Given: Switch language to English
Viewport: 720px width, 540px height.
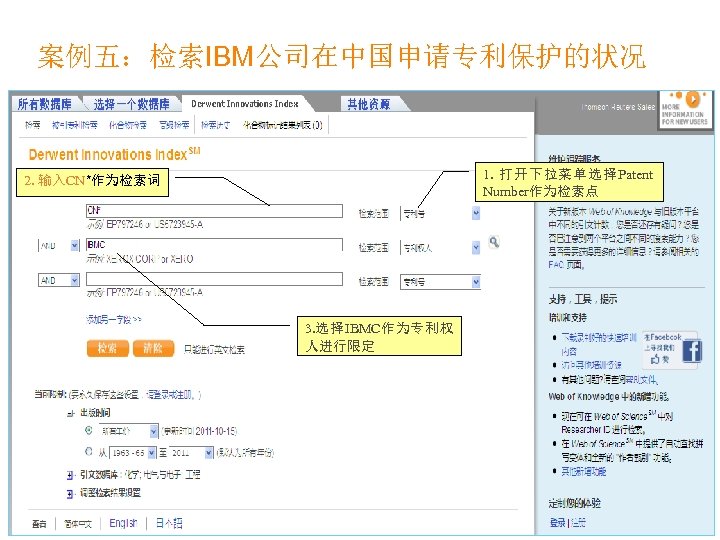Looking at the screenshot, I should 123,523.
